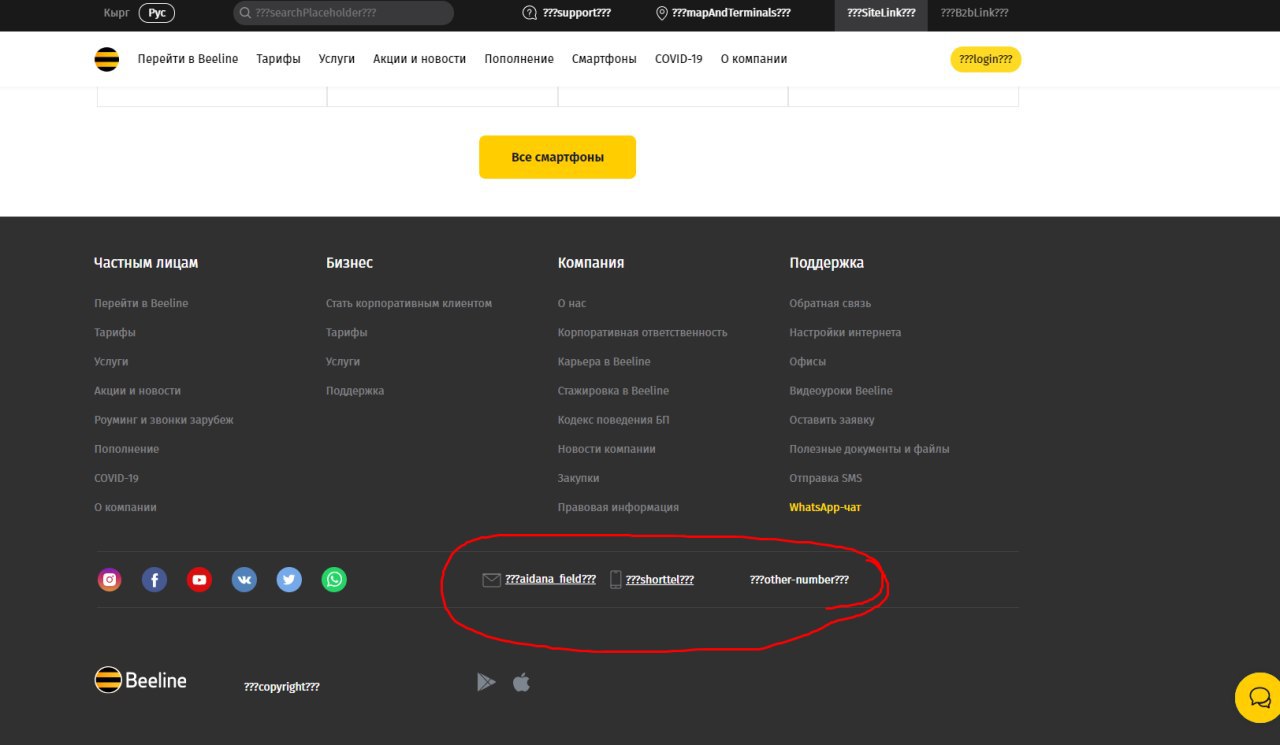Open Закупки footer link

[579, 478]
